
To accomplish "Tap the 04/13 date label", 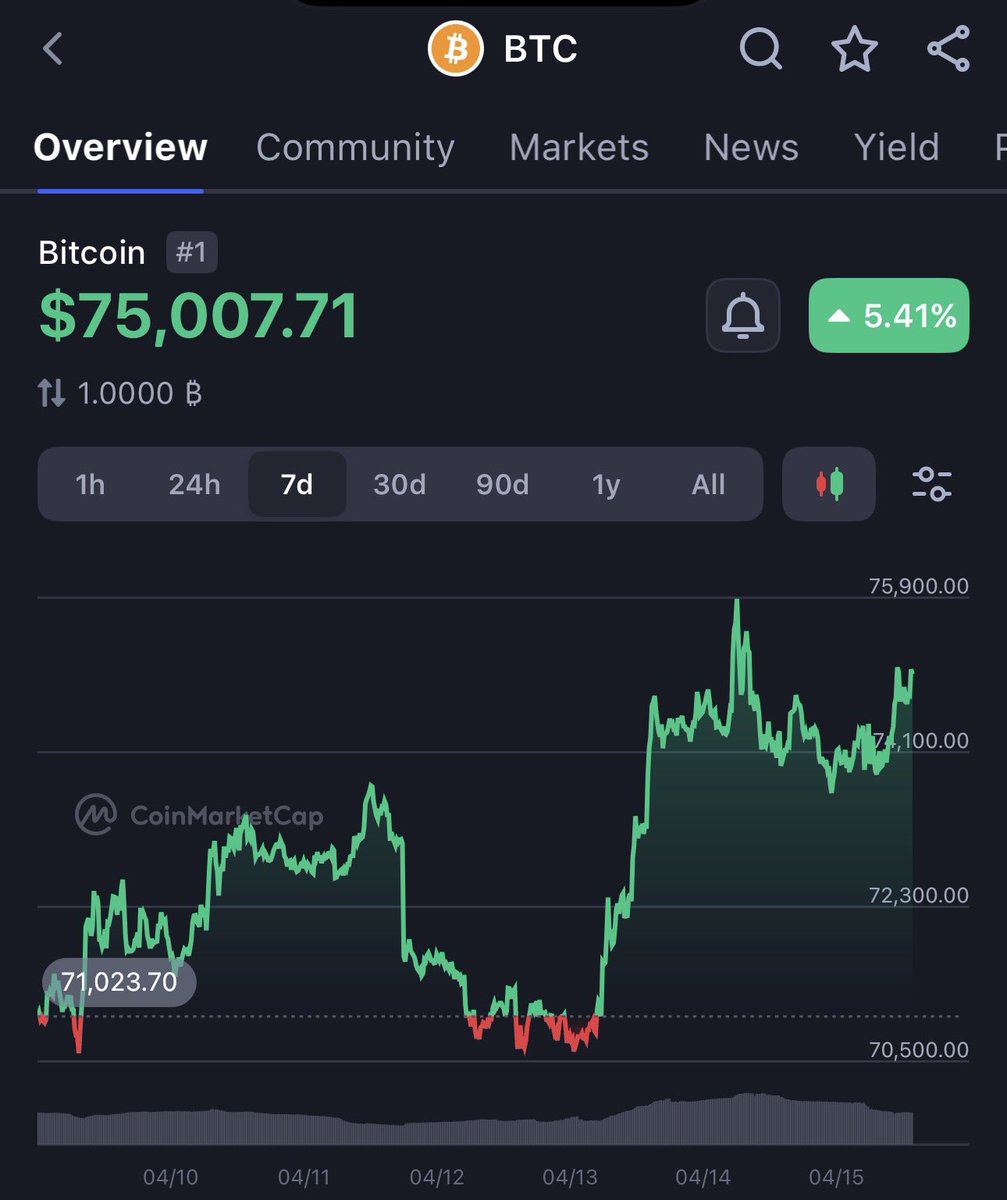I will click(570, 1177).
